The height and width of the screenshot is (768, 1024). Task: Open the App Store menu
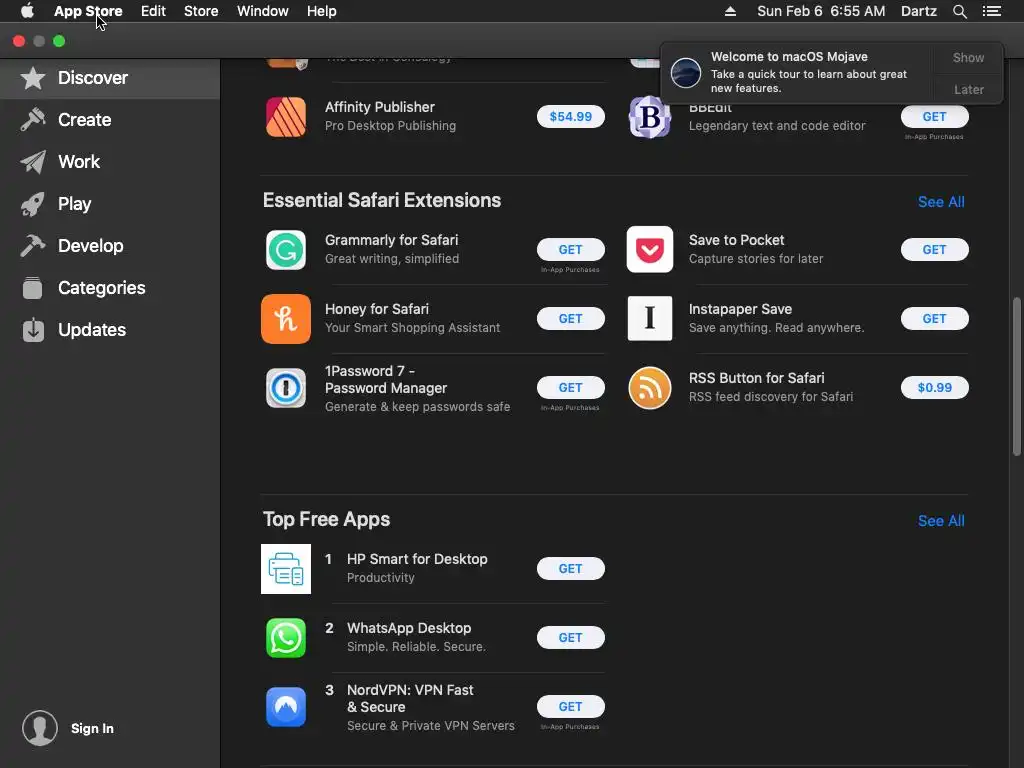(88, 11)
